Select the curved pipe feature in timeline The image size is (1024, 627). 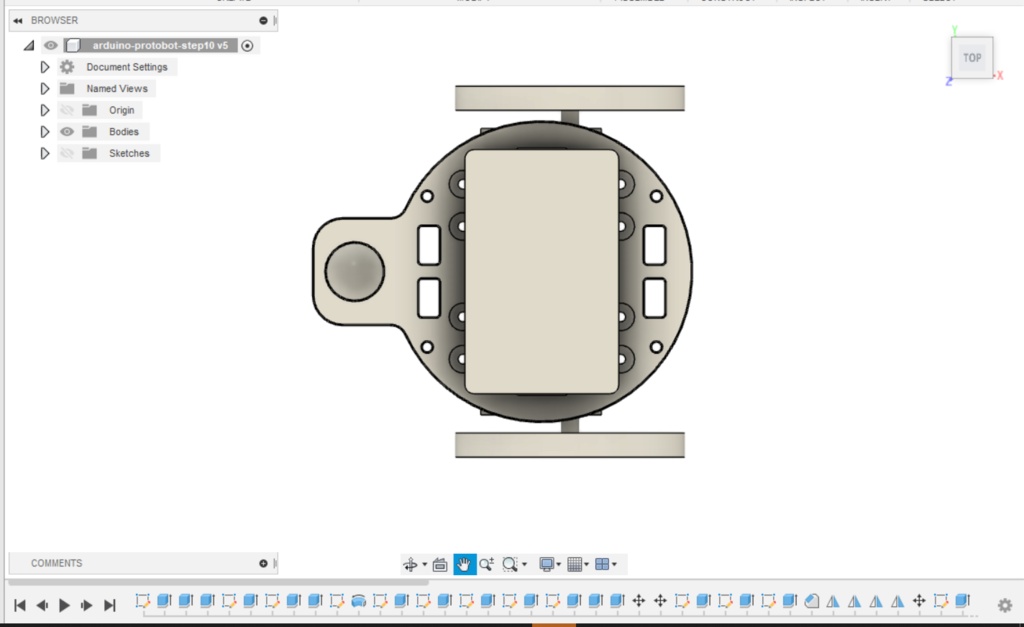[x=359, y=601]
